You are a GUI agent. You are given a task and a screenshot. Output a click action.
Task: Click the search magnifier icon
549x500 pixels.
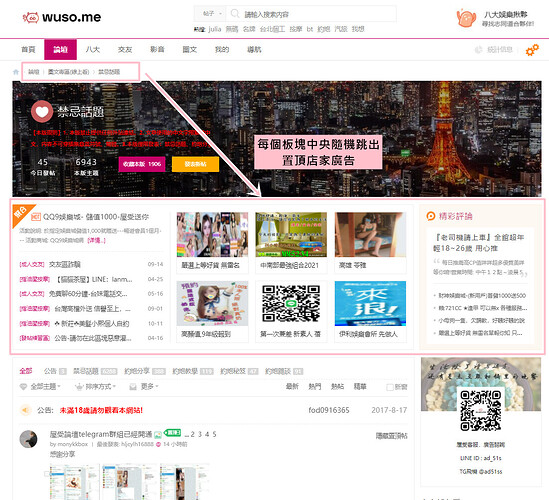point(235,14)
